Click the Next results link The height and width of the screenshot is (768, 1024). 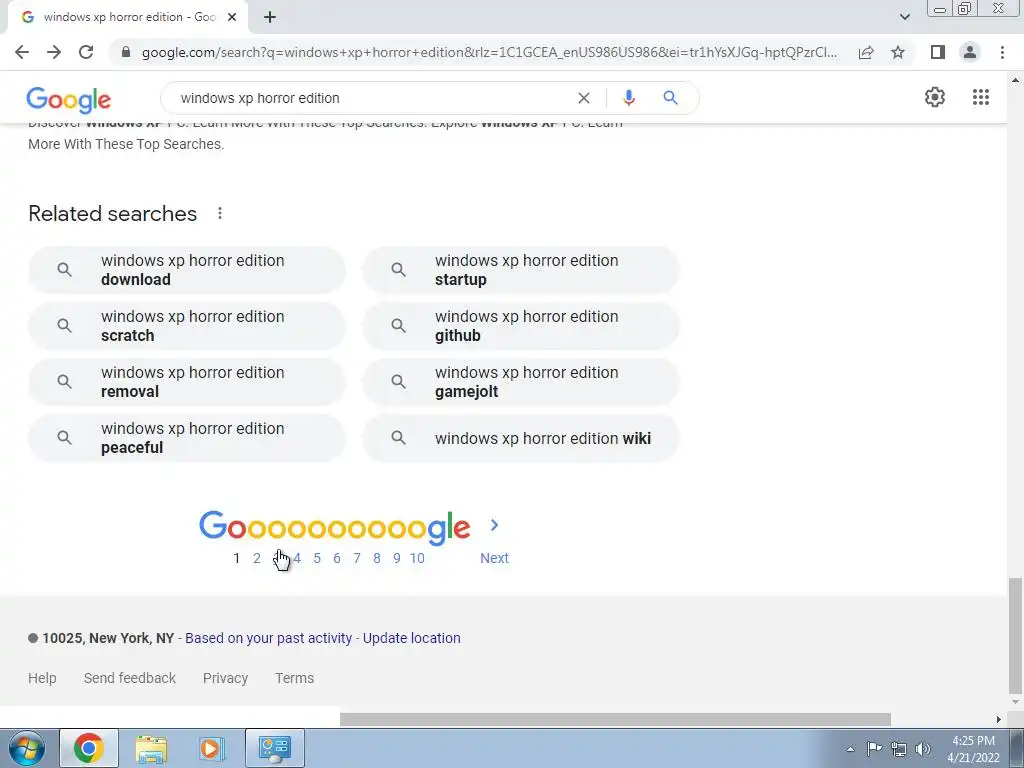point(494,558)
